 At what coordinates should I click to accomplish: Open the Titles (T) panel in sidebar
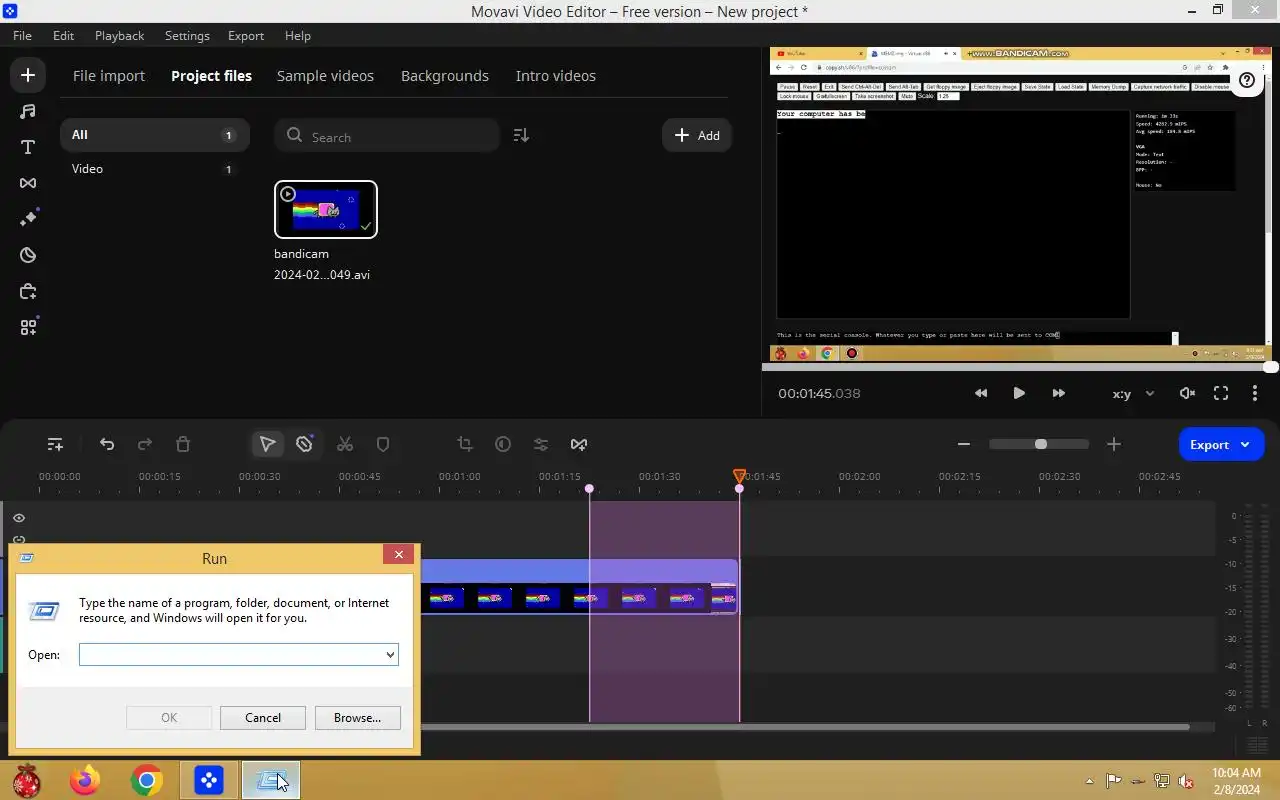click(28, 147)
